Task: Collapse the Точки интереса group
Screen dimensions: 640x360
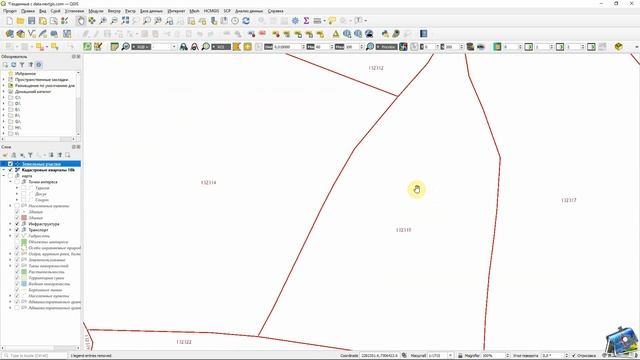Action: [x=11, y=182]
